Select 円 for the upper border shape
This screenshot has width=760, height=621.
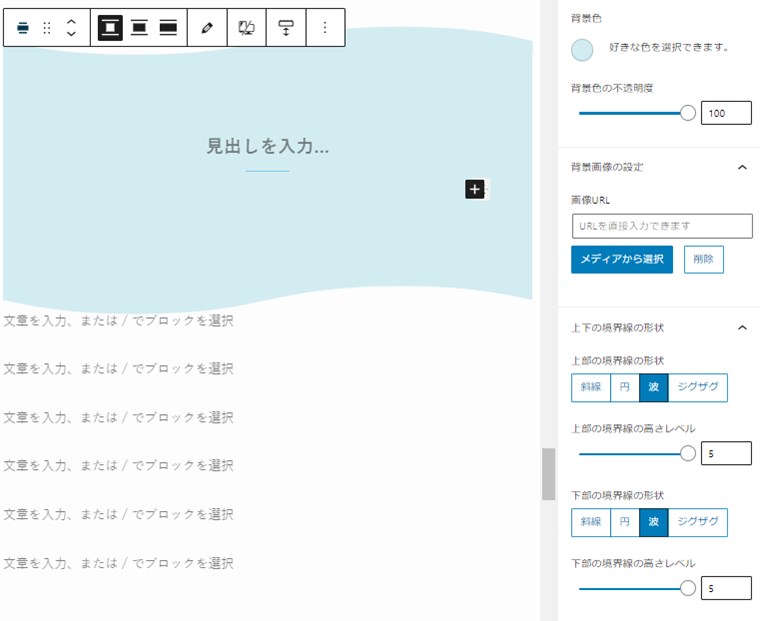click(x=625, y=387)
